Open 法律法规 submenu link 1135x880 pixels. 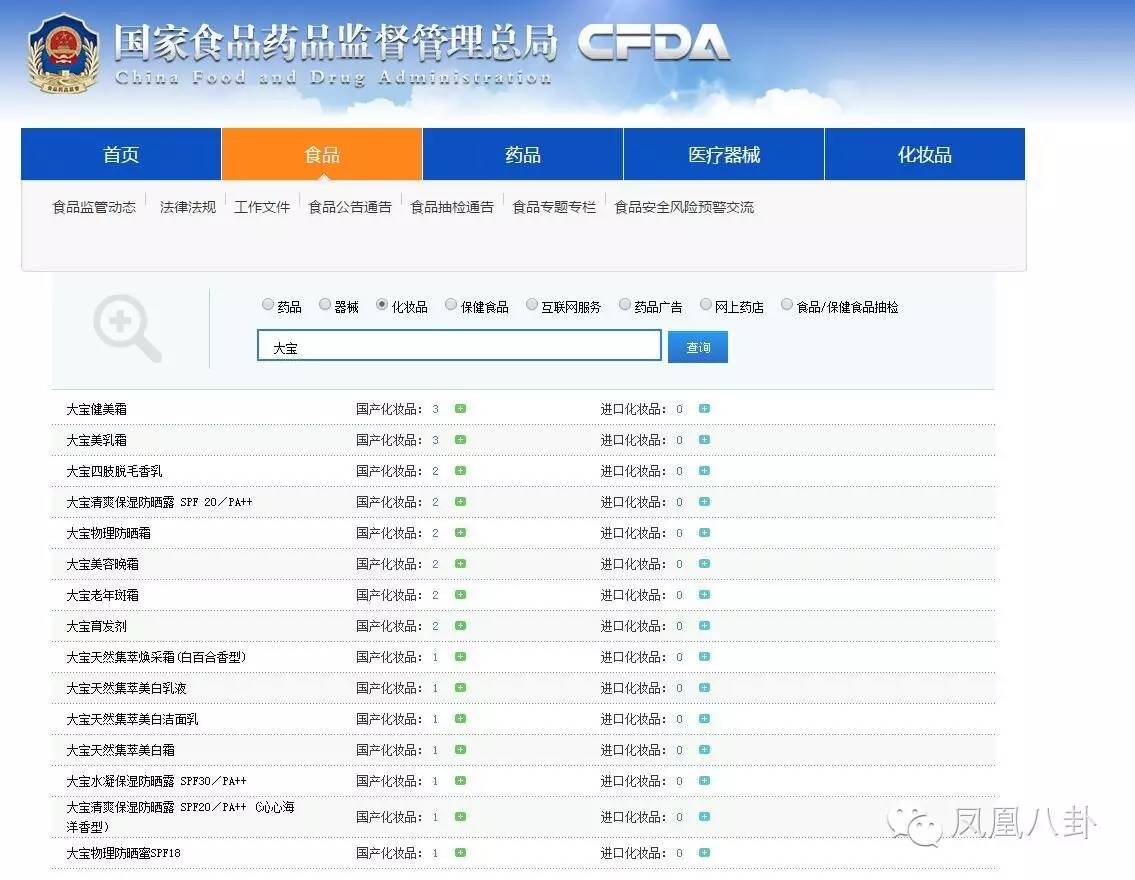pyautogui.click(x=187, y=207)
